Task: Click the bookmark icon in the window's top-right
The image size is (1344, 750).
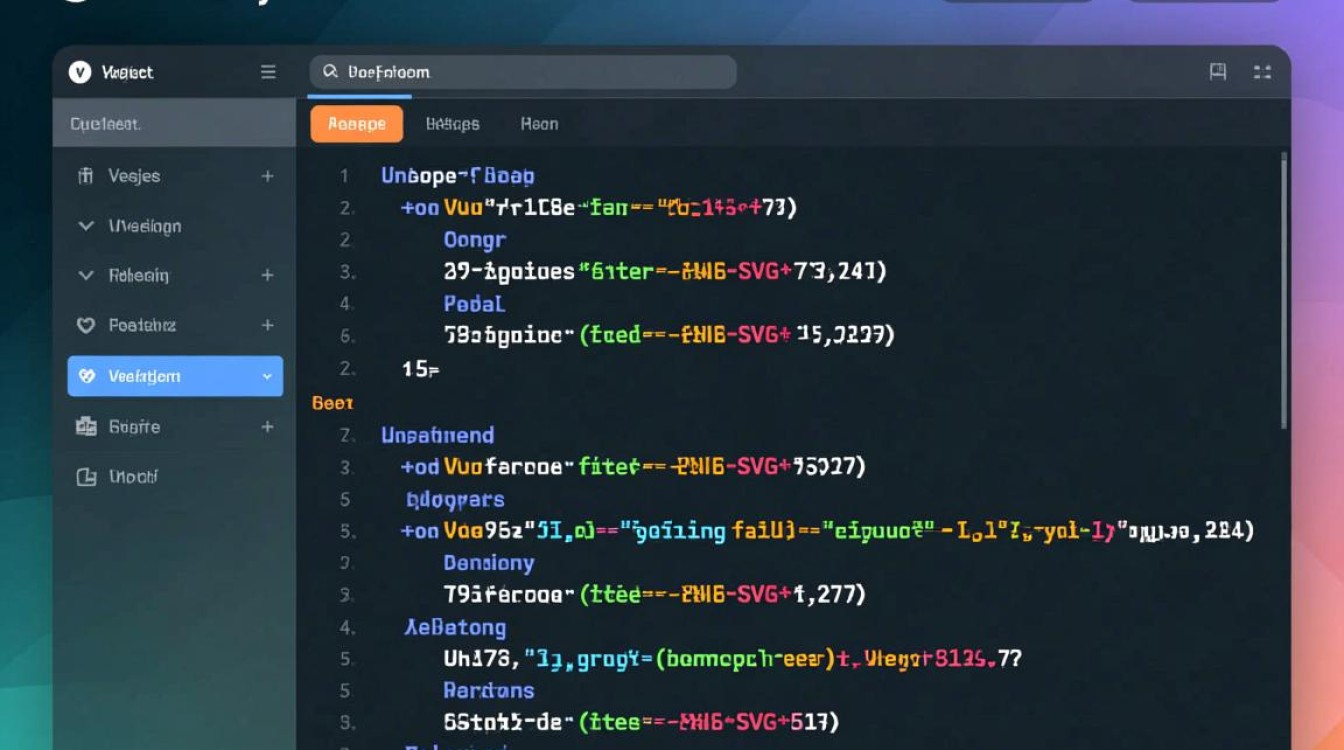Action: [x=1218, y=72]
